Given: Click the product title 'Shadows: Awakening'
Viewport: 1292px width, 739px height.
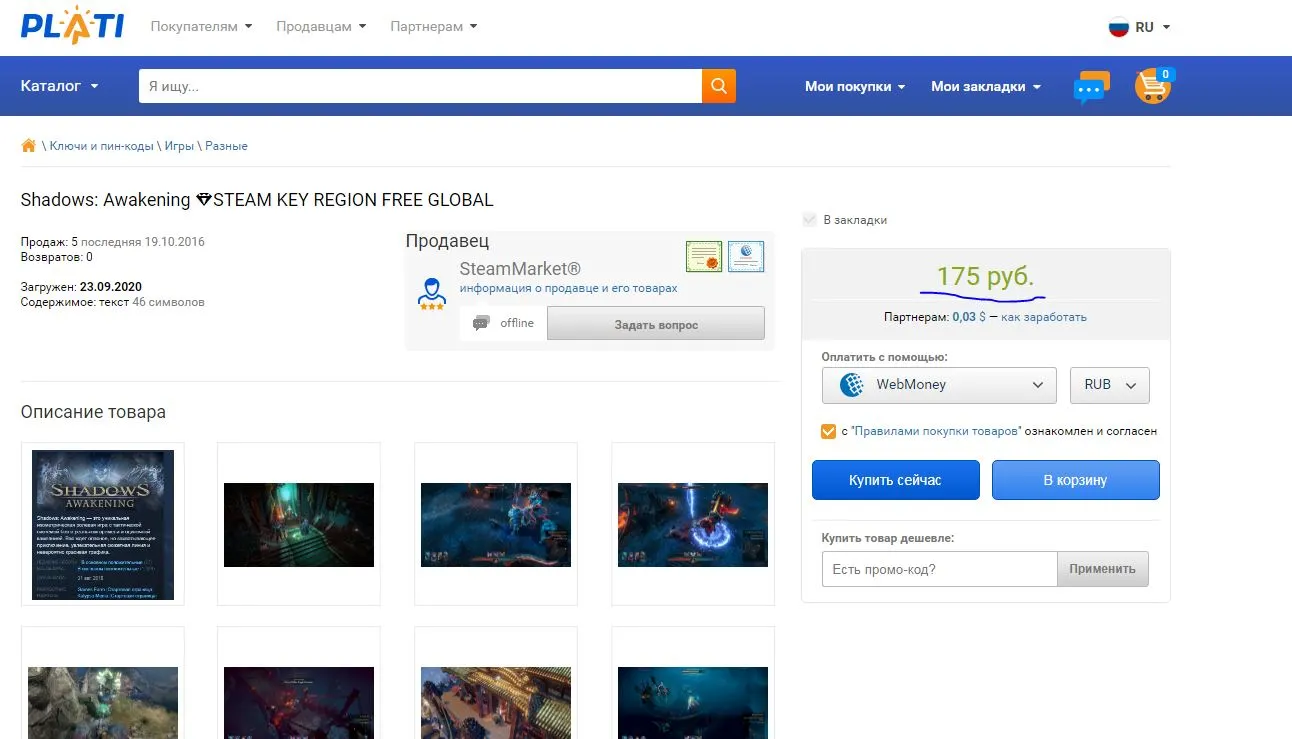Looking at the screenshot, I should pos(105,200).
